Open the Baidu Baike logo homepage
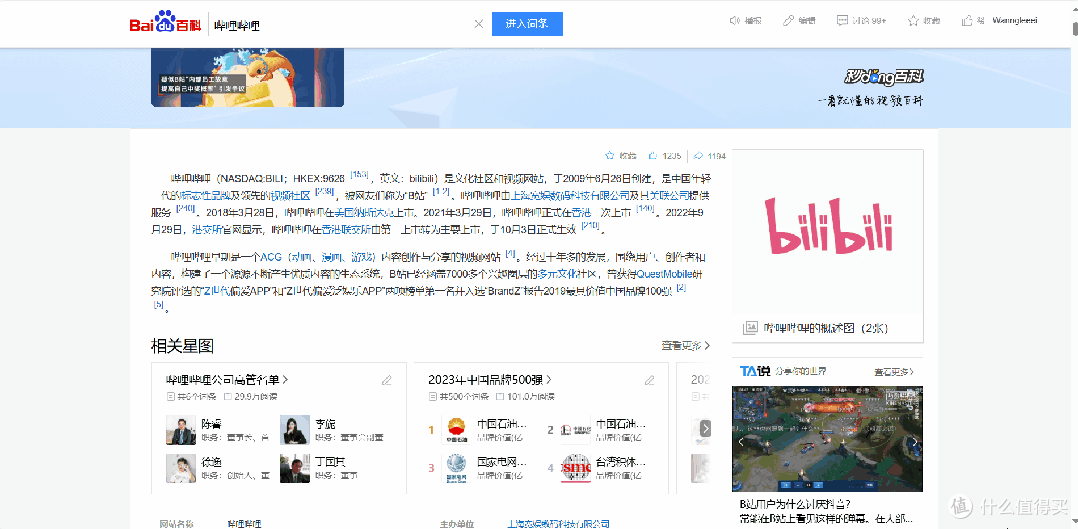The image size is (1078, 529). pos(165,23)
